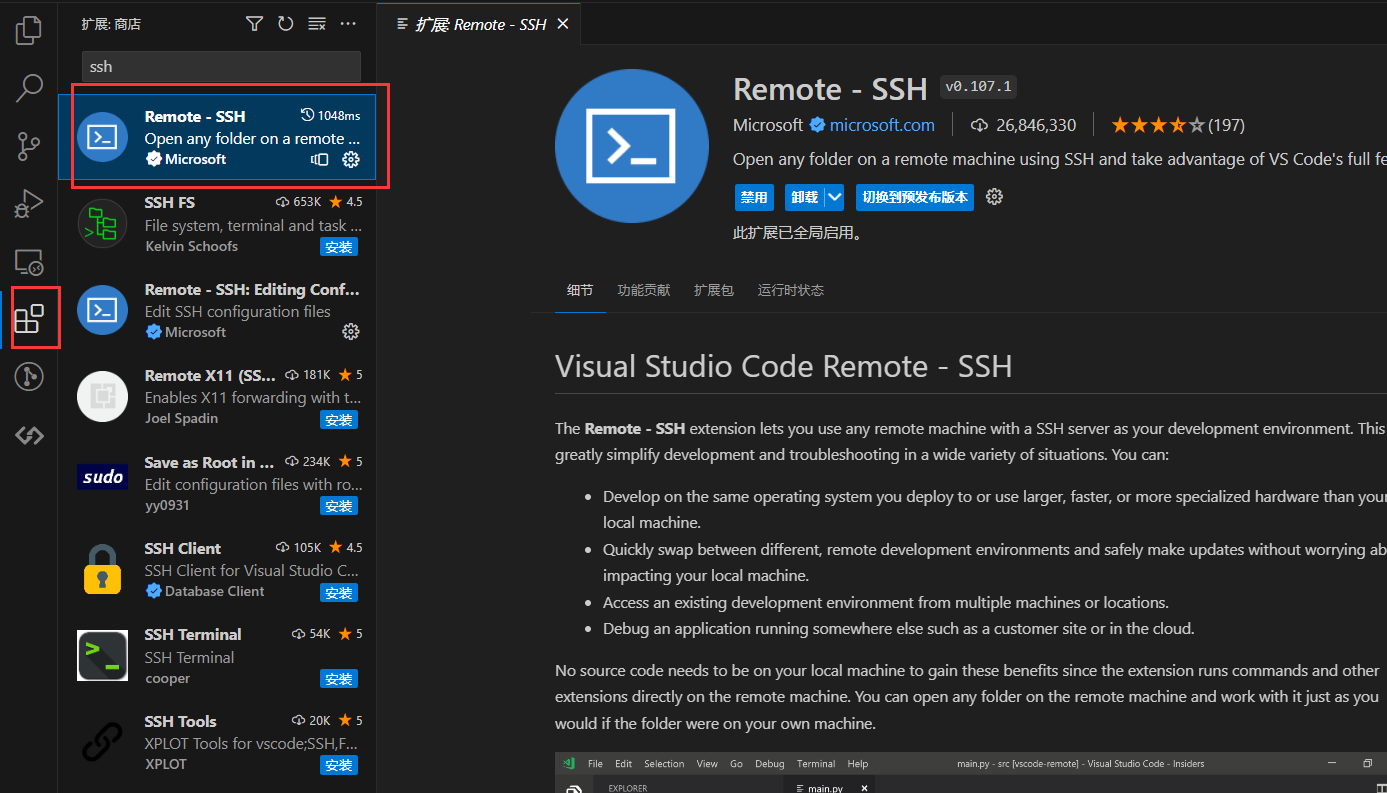This screenshot has height=793, width=1387.
Task: Click the ssh search input field
Action: coord(220,66)
